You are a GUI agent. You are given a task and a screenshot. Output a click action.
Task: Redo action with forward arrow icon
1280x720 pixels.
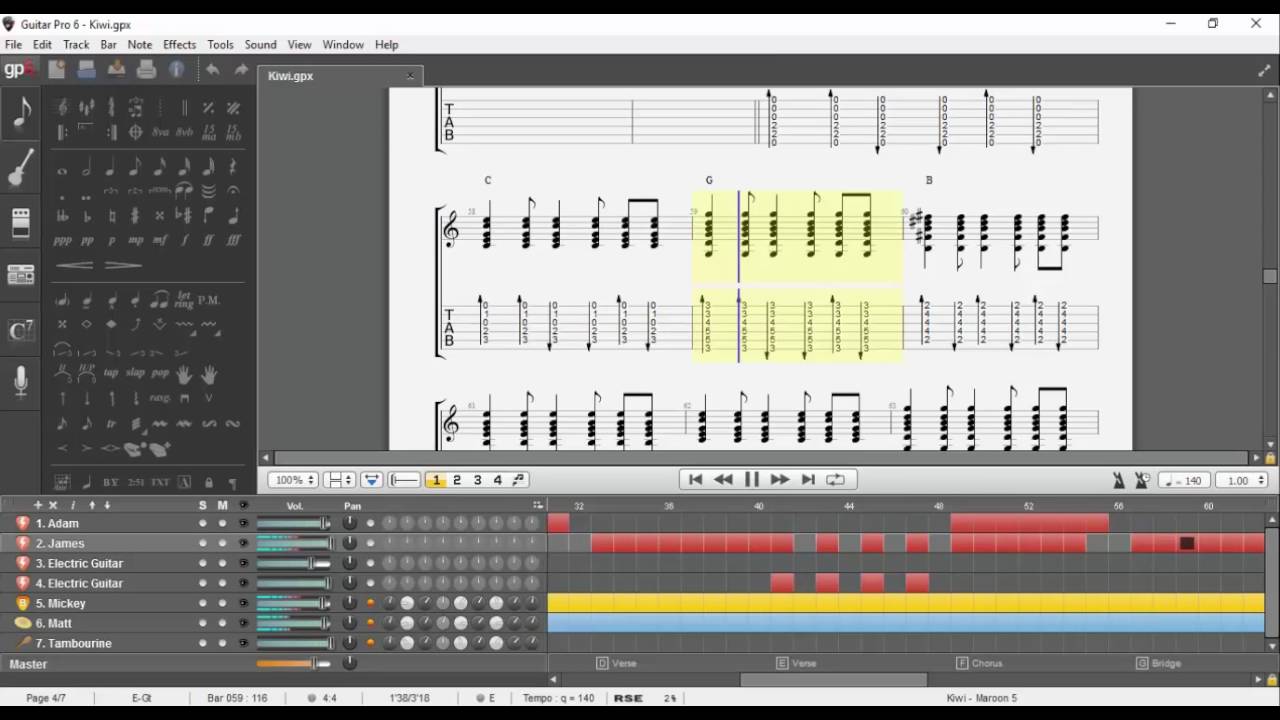[241, 69]
